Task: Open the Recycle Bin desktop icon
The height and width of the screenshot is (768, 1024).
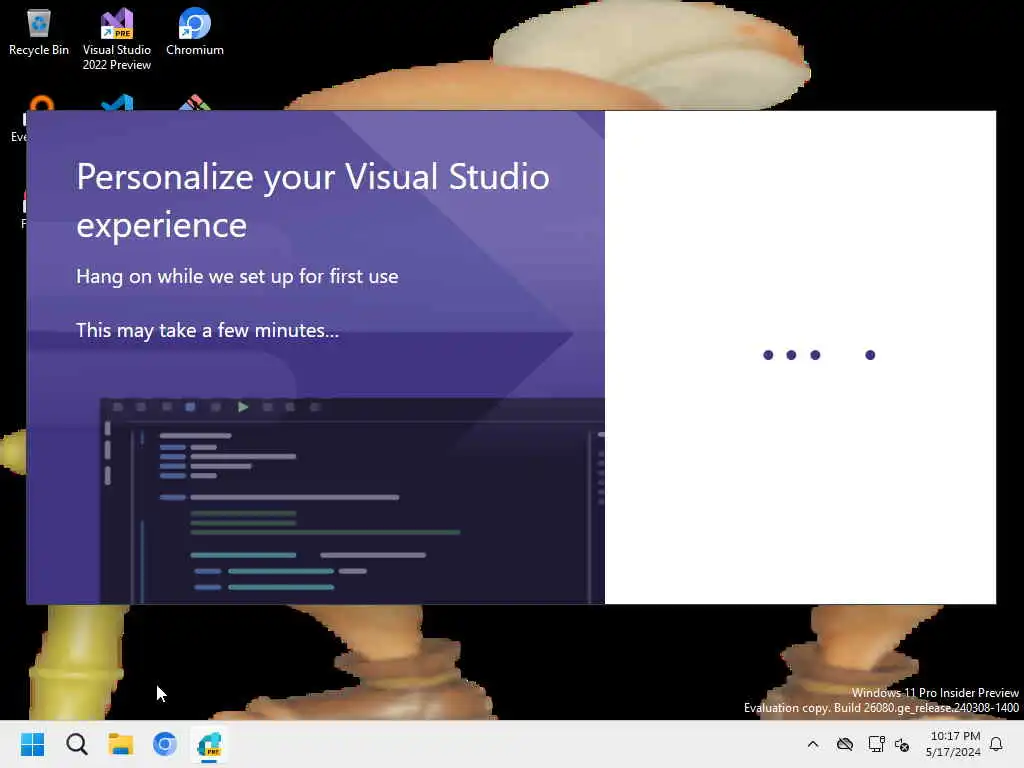Action: (39, 32)
